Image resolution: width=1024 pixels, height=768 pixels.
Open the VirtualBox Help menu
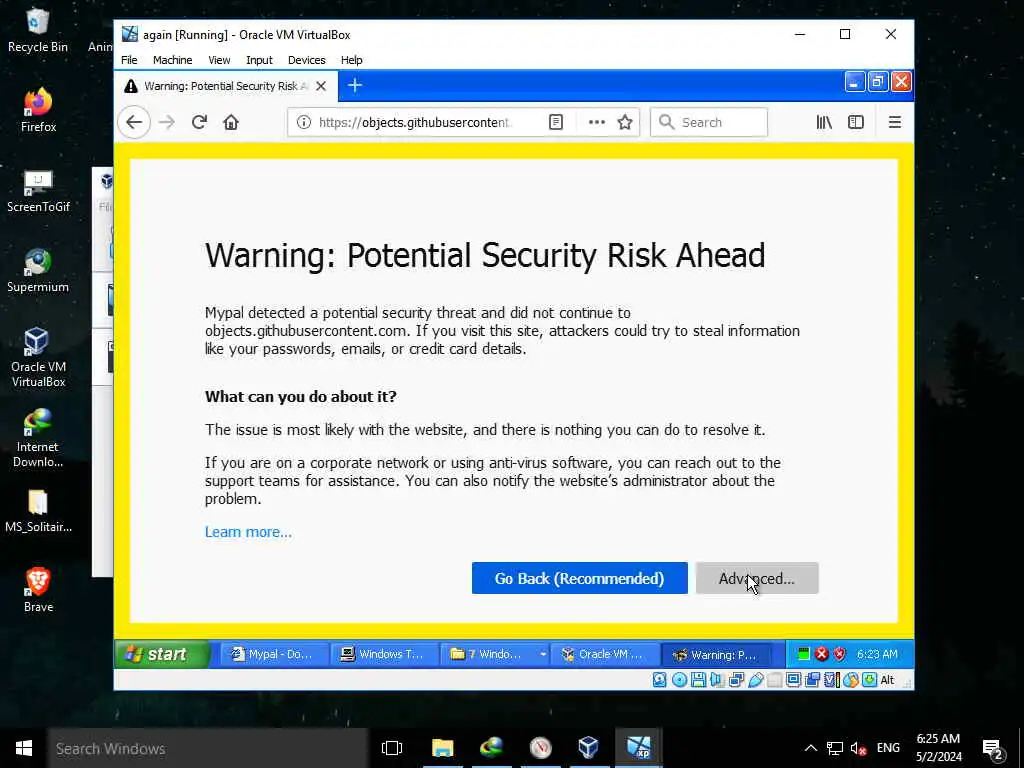[x=351, y=60]
